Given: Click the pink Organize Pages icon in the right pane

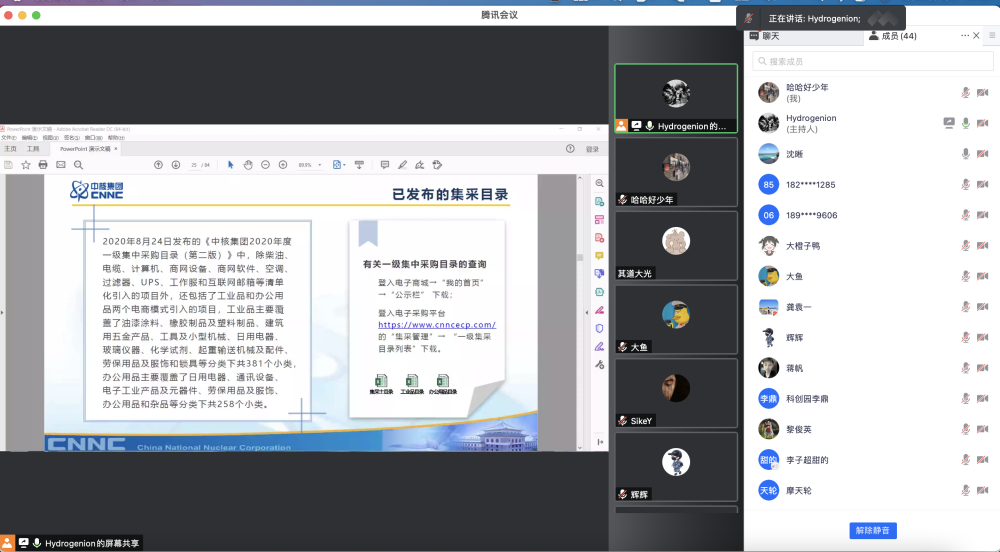Looking at the screenshot, I should pyautogui.click(x=599, y=220).
